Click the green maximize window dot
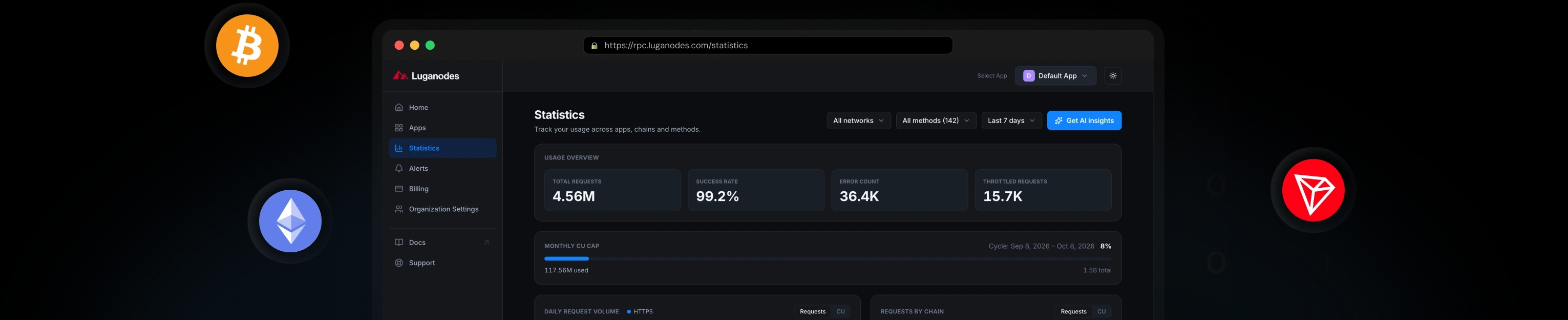Image resolution: width=1568 pixels, height=320 pixels. coord(430,45)
